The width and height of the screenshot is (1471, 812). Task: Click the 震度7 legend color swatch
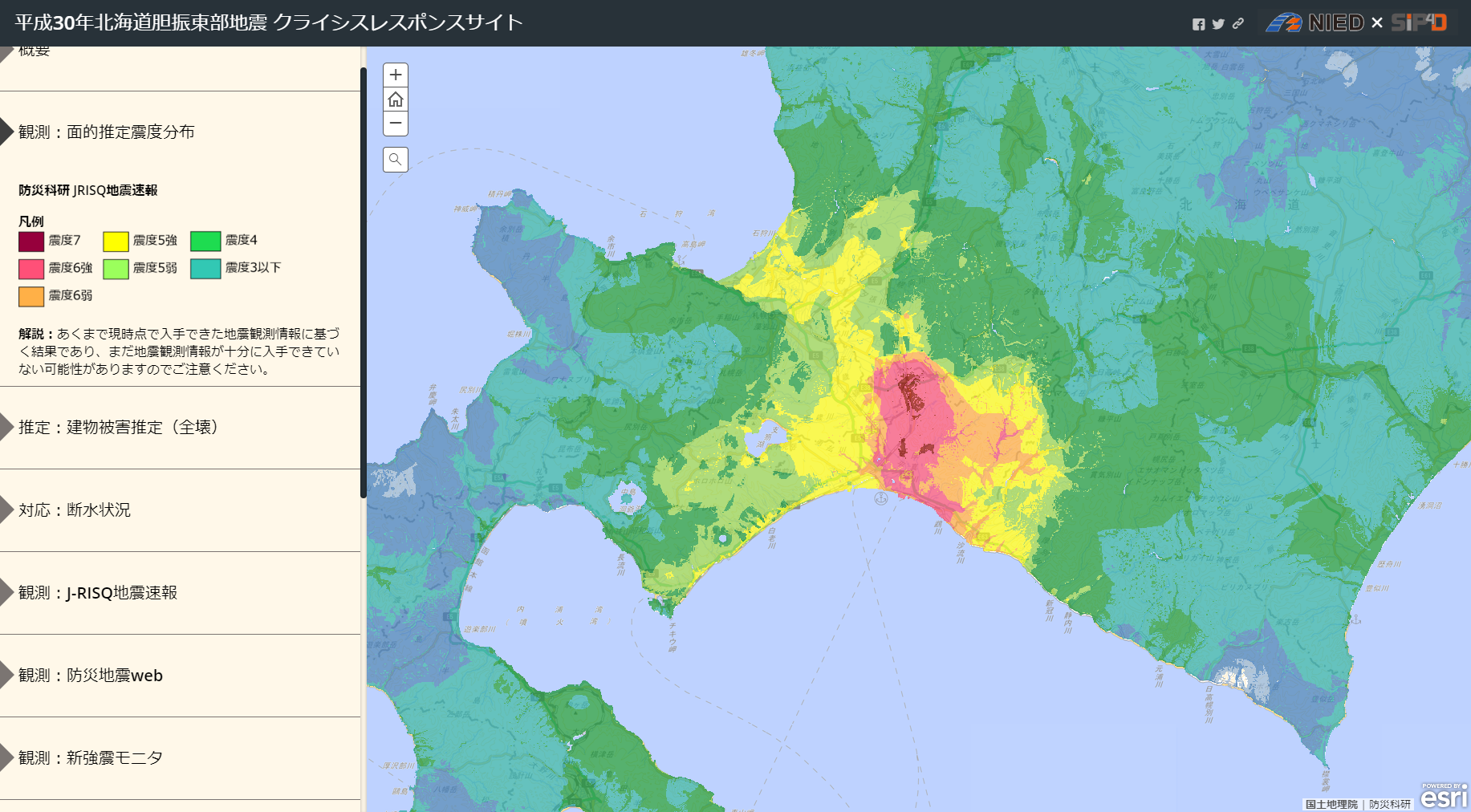[31, 241]
